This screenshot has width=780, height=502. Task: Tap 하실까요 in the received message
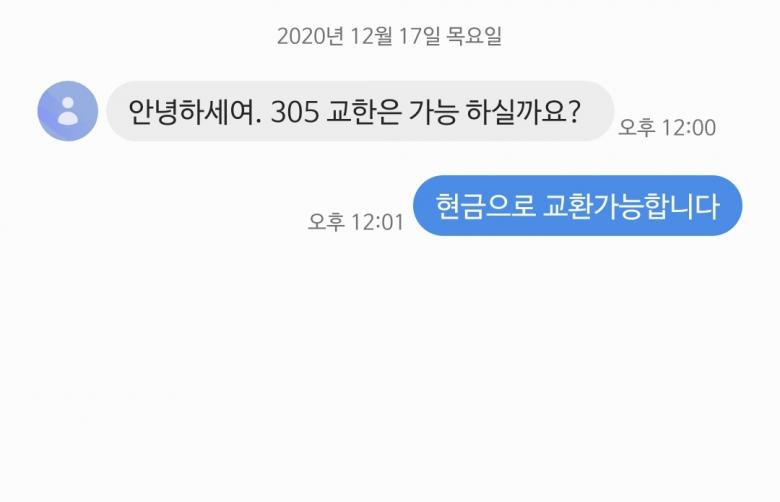[517, 112]
